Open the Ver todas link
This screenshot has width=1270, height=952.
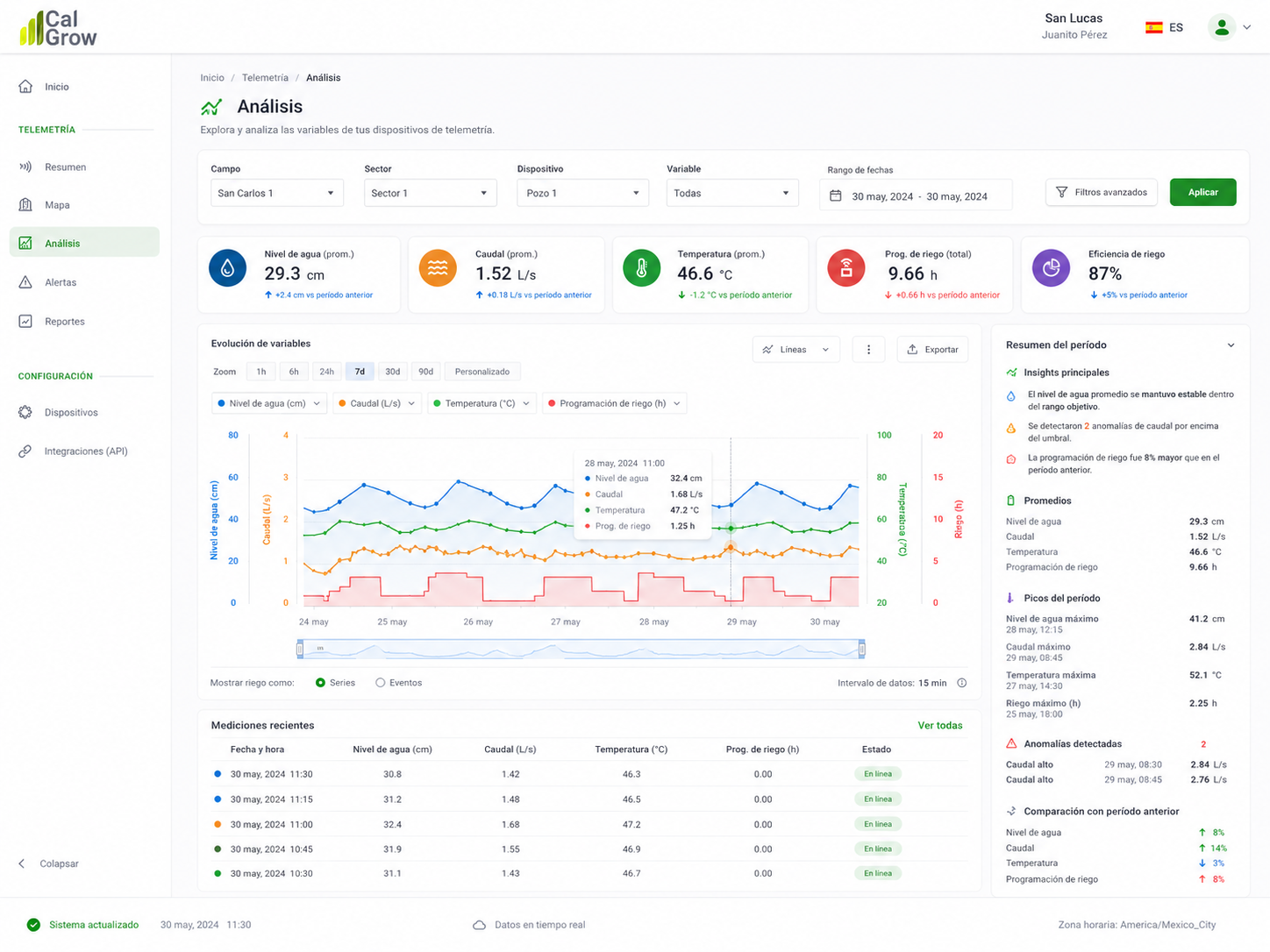[x=940, y=726]
